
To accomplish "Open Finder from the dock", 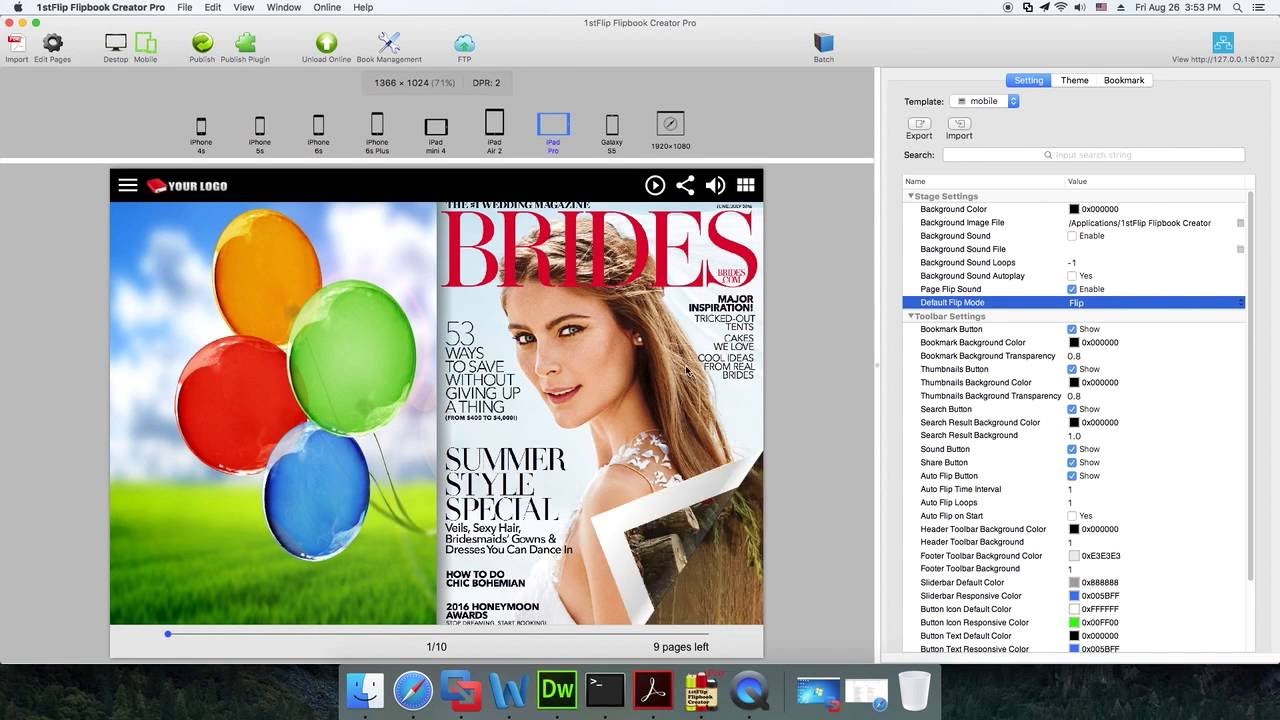I will [365, 691].
